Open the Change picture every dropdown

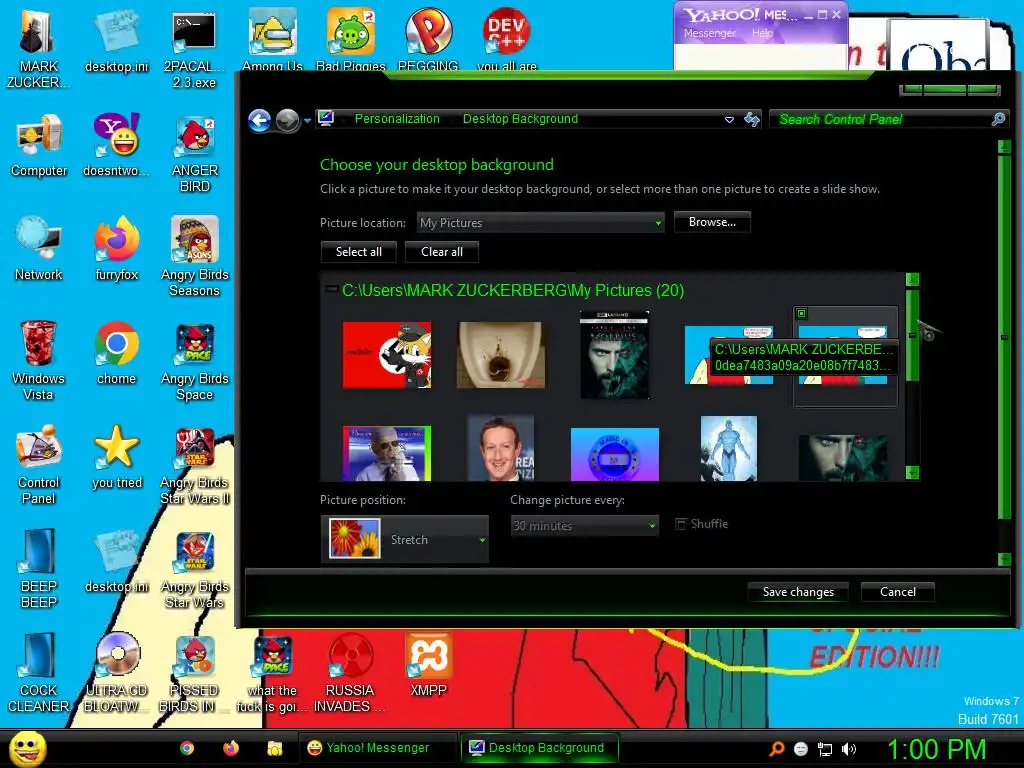[x=584, y=525]
